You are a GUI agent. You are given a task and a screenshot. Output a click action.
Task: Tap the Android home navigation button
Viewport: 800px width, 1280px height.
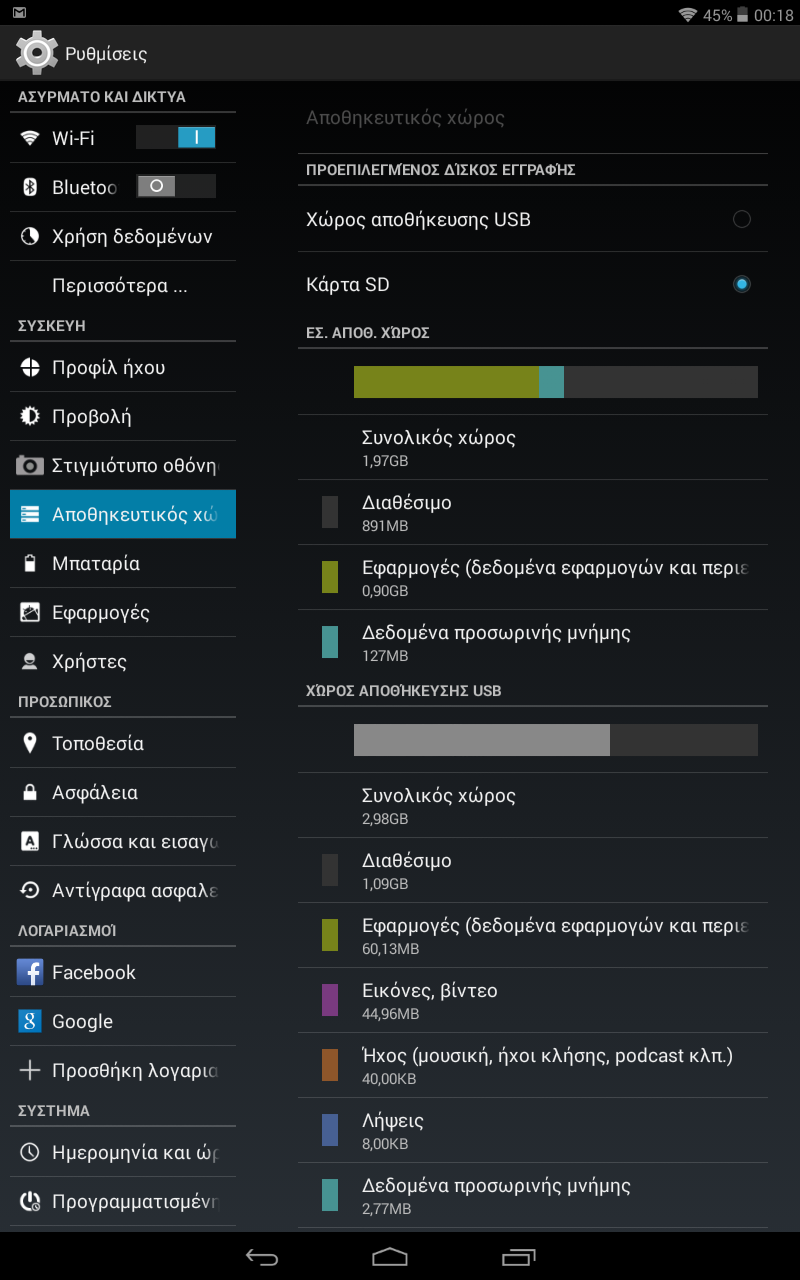(390, 1257)
